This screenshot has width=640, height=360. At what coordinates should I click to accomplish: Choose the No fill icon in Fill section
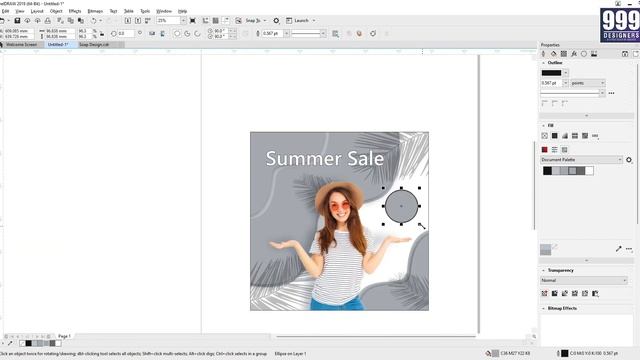click(x=544, y=136)
